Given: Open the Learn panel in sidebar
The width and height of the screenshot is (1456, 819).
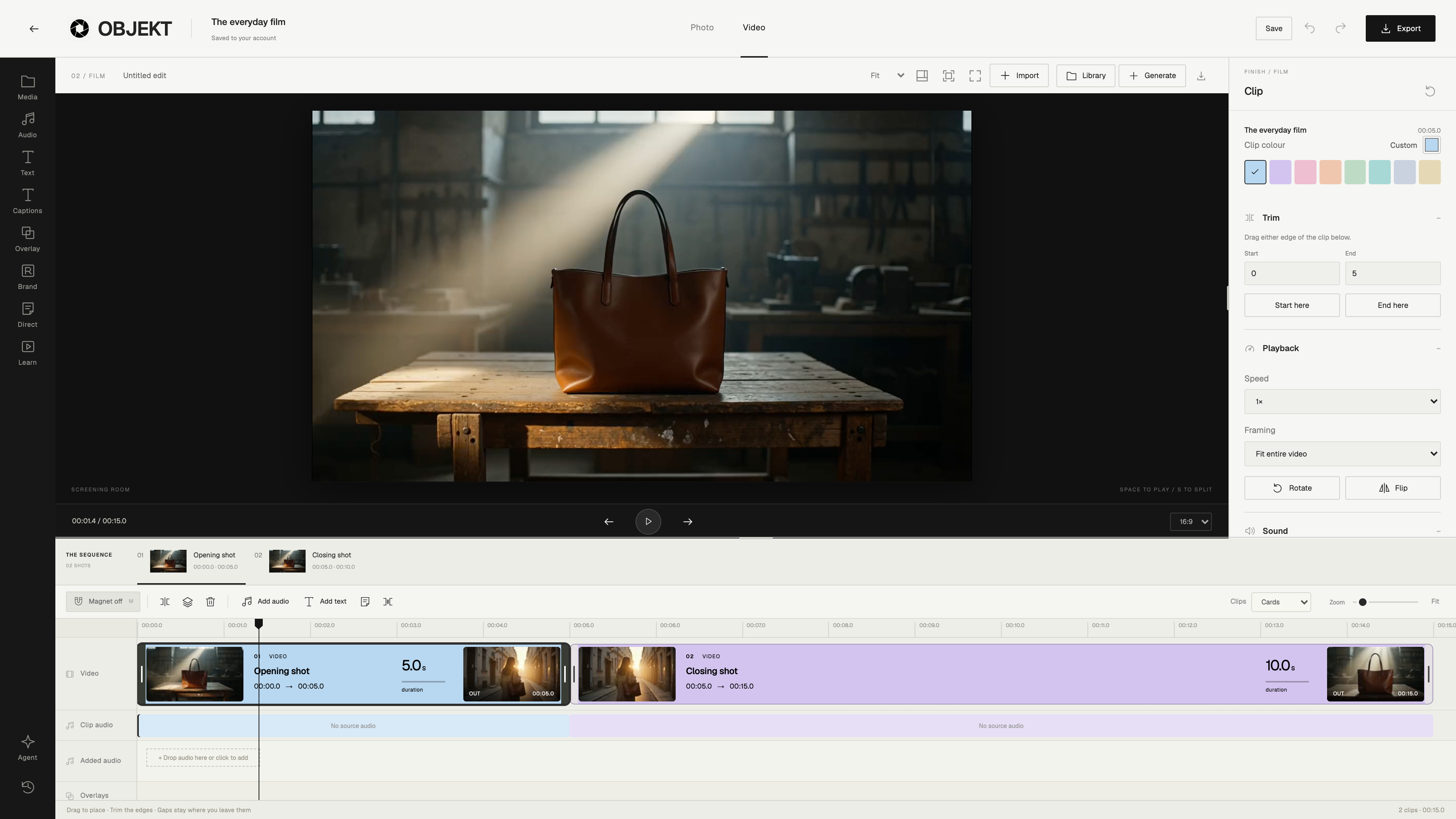Looking at the screenshot, I should coord(27,353).
